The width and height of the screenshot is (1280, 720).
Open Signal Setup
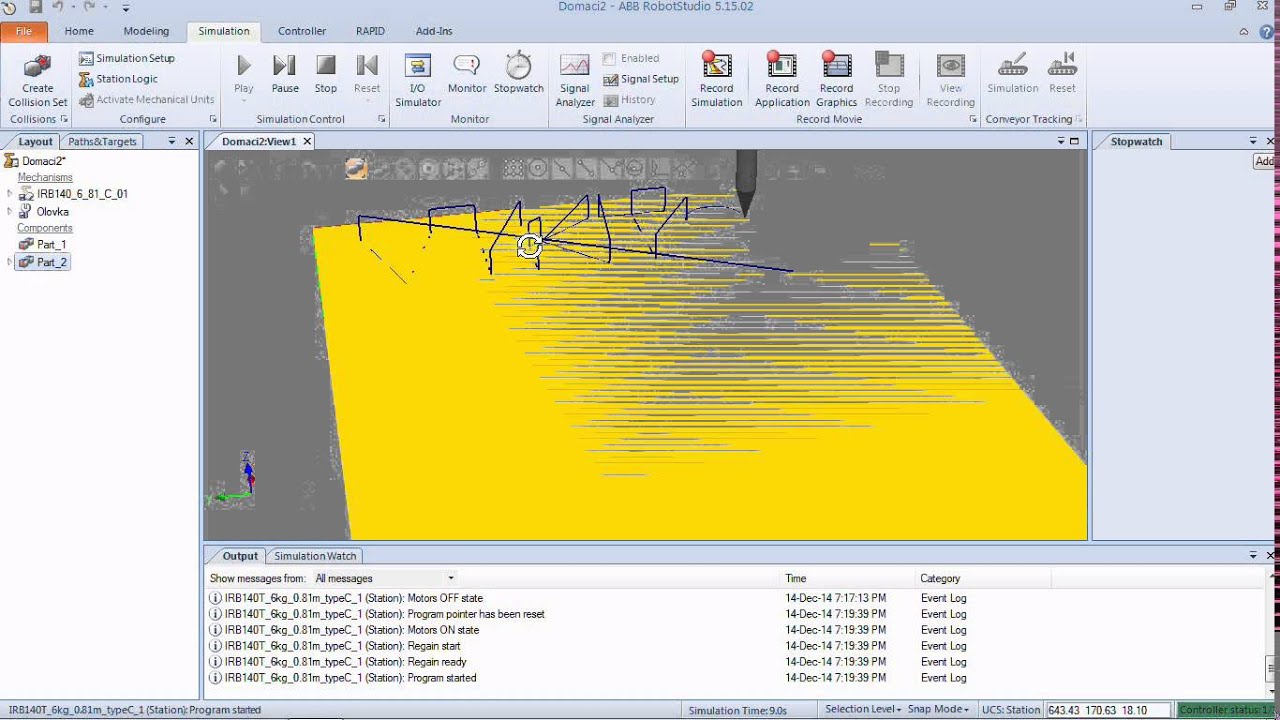point(641,79)
